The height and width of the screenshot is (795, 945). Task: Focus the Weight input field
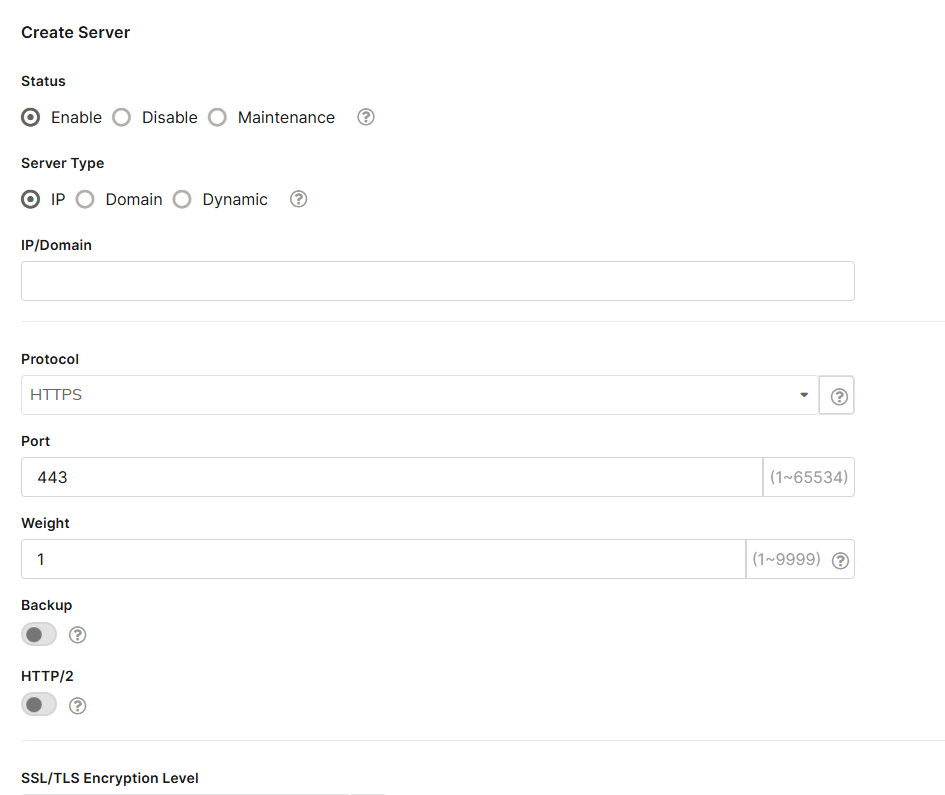(383, 559)
